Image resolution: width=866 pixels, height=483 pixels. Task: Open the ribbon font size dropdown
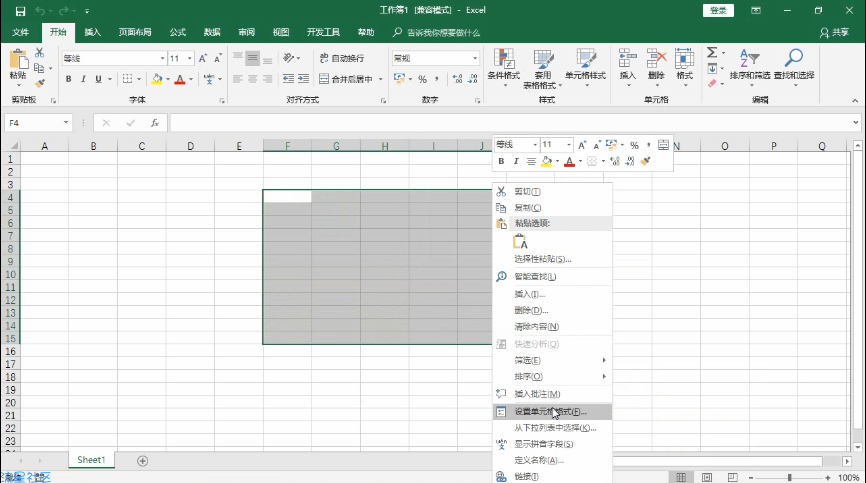pyautogui.click(x=189, y=58)
